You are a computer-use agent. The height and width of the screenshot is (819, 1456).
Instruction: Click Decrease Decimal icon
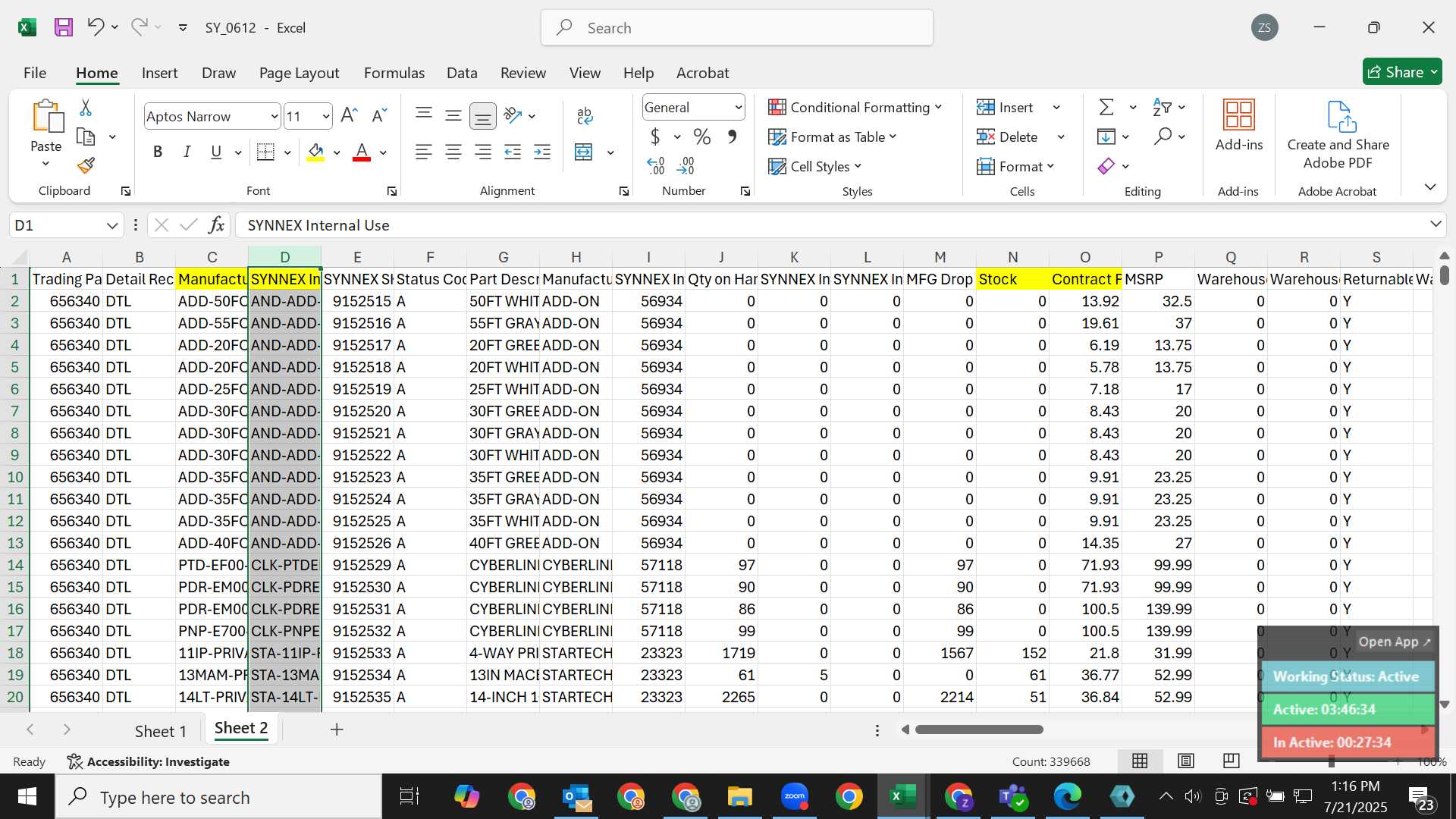686,165
